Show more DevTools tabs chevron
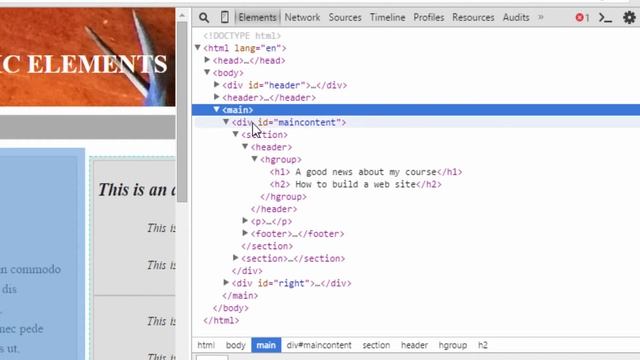This screenshot has height=360, width=640. pos(541,17)
